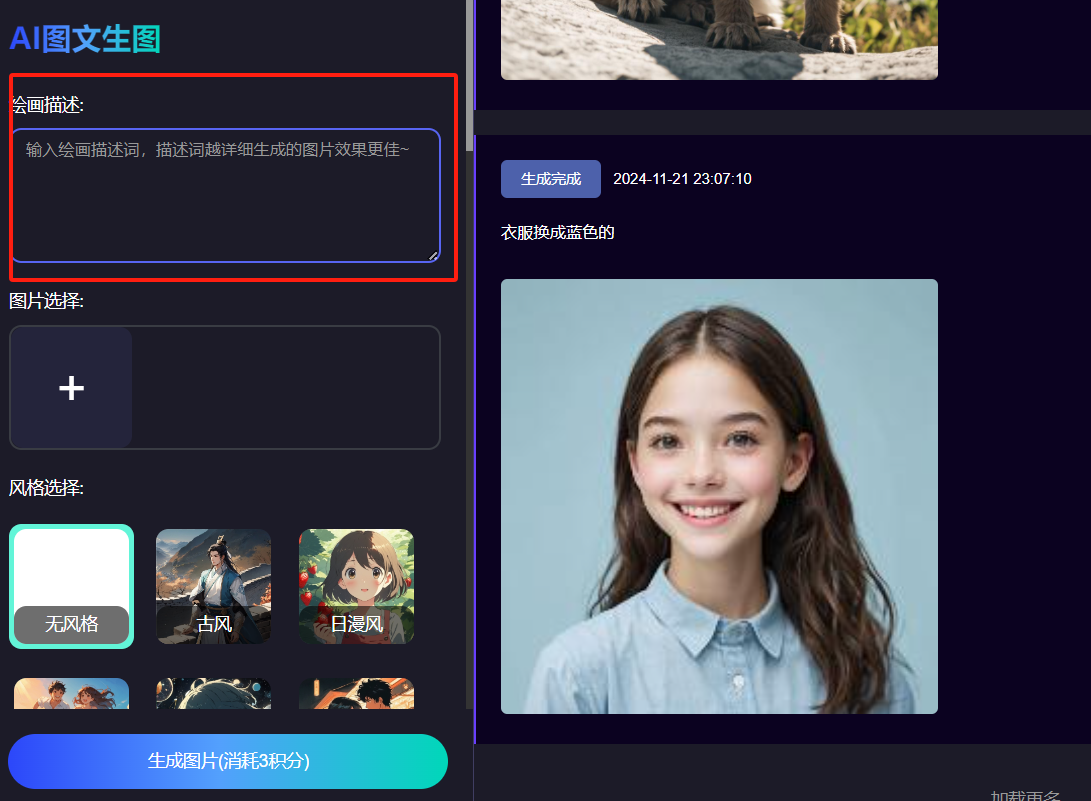Open more results via 加载更多
This screenshot has height=801, width=1091.
pos(1024,793)
